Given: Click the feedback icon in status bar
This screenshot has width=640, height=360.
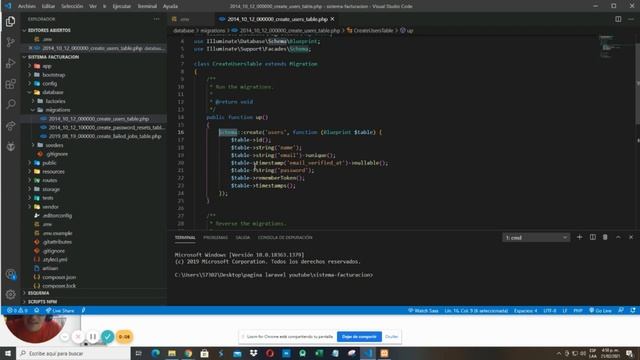Looking at the screenshot, I should click(x=621, y=311).
